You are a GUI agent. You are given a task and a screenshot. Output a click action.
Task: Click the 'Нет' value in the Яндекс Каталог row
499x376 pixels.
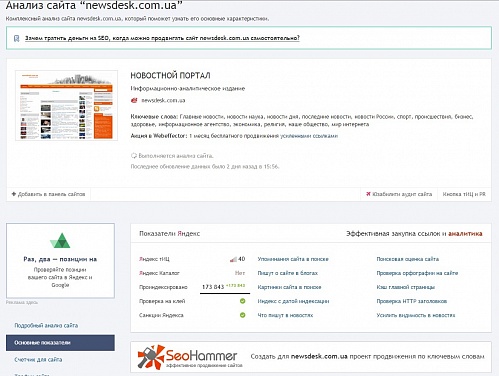pos(240,273)
